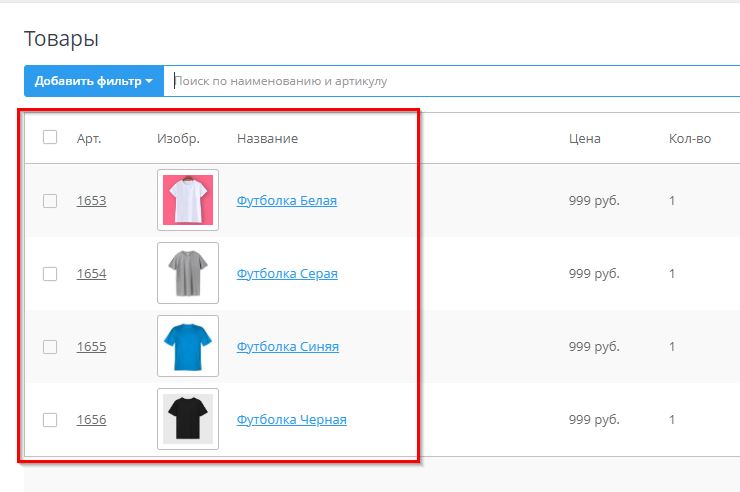Click the Кол-во column header
Image resolution: width=740 pixels, height=492 pixels.
(689, 139)
